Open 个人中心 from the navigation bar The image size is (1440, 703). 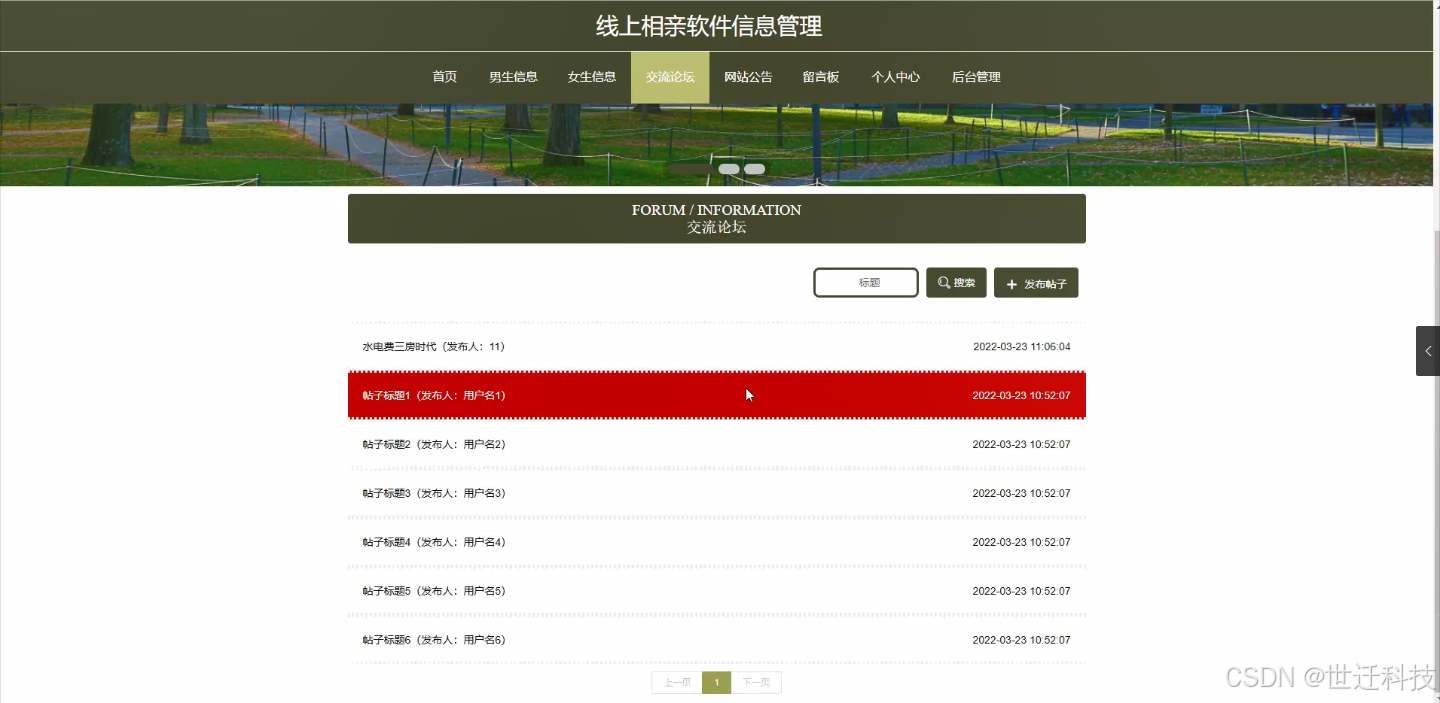[x=895, y=76]
